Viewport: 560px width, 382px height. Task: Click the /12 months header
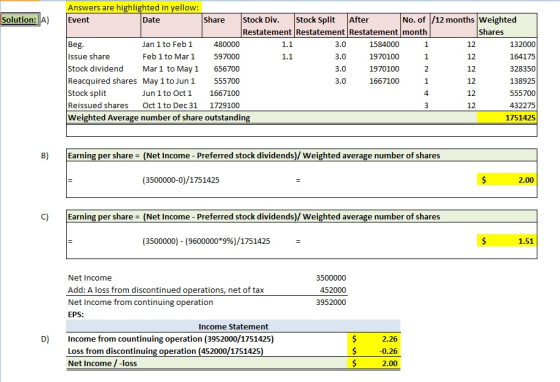coord(453,25)
